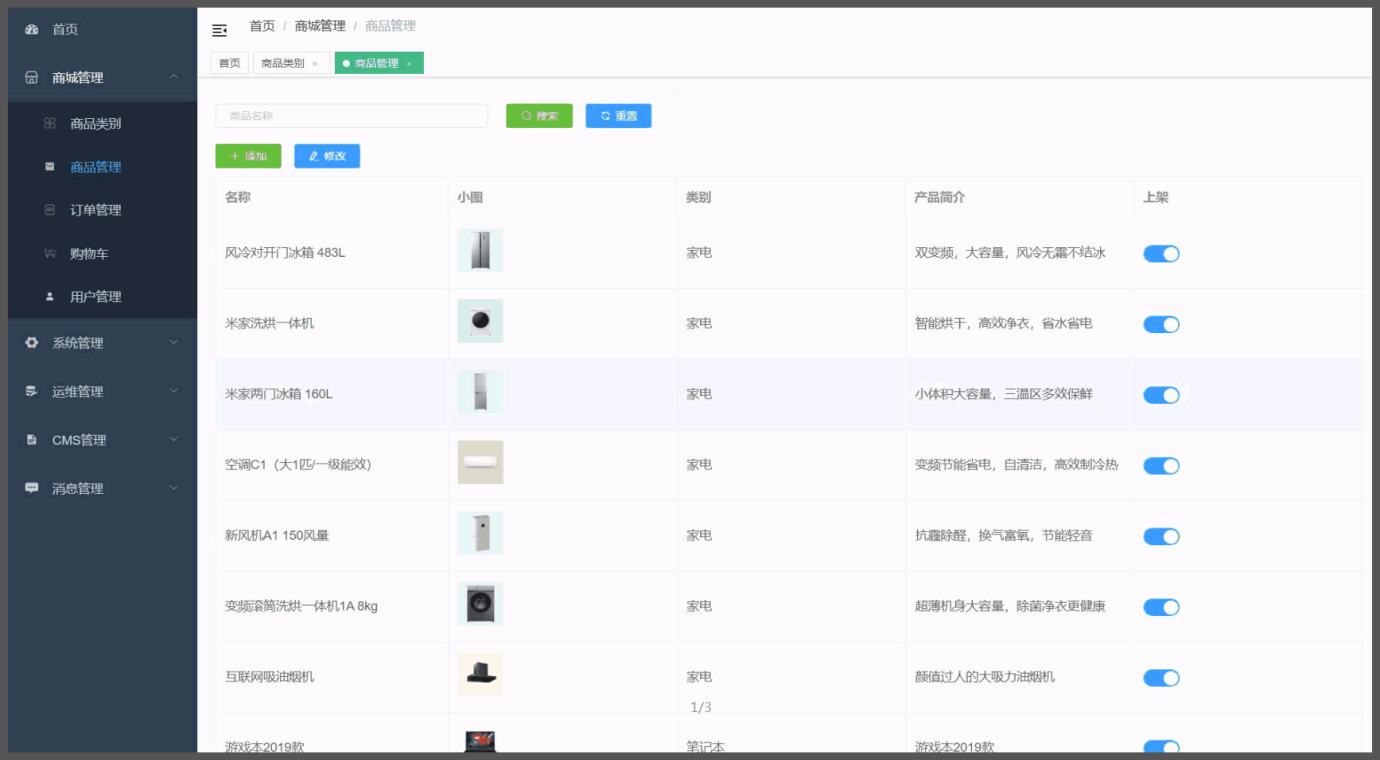Viewport: 1380px width, 760px height.
Task: Switch to the 商品类别 tab
Action: [x=283, y=62]
